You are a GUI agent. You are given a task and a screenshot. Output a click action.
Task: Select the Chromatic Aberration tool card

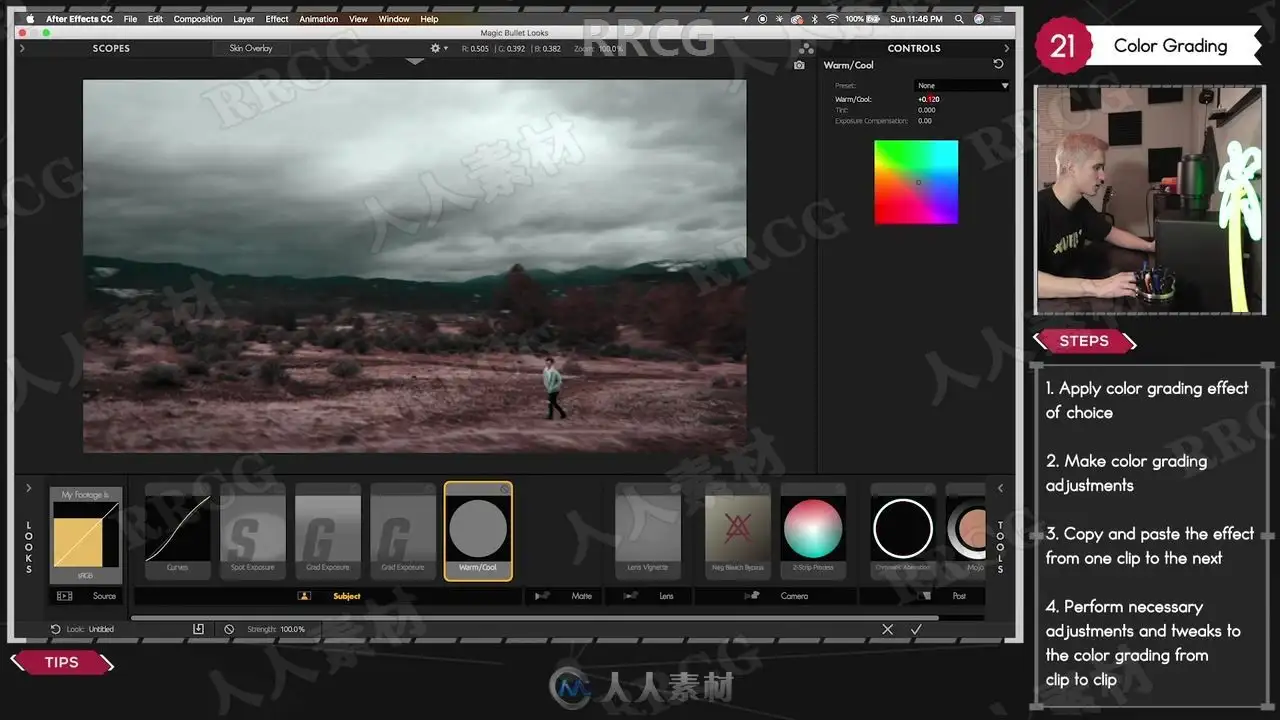[x=903, y=531]
